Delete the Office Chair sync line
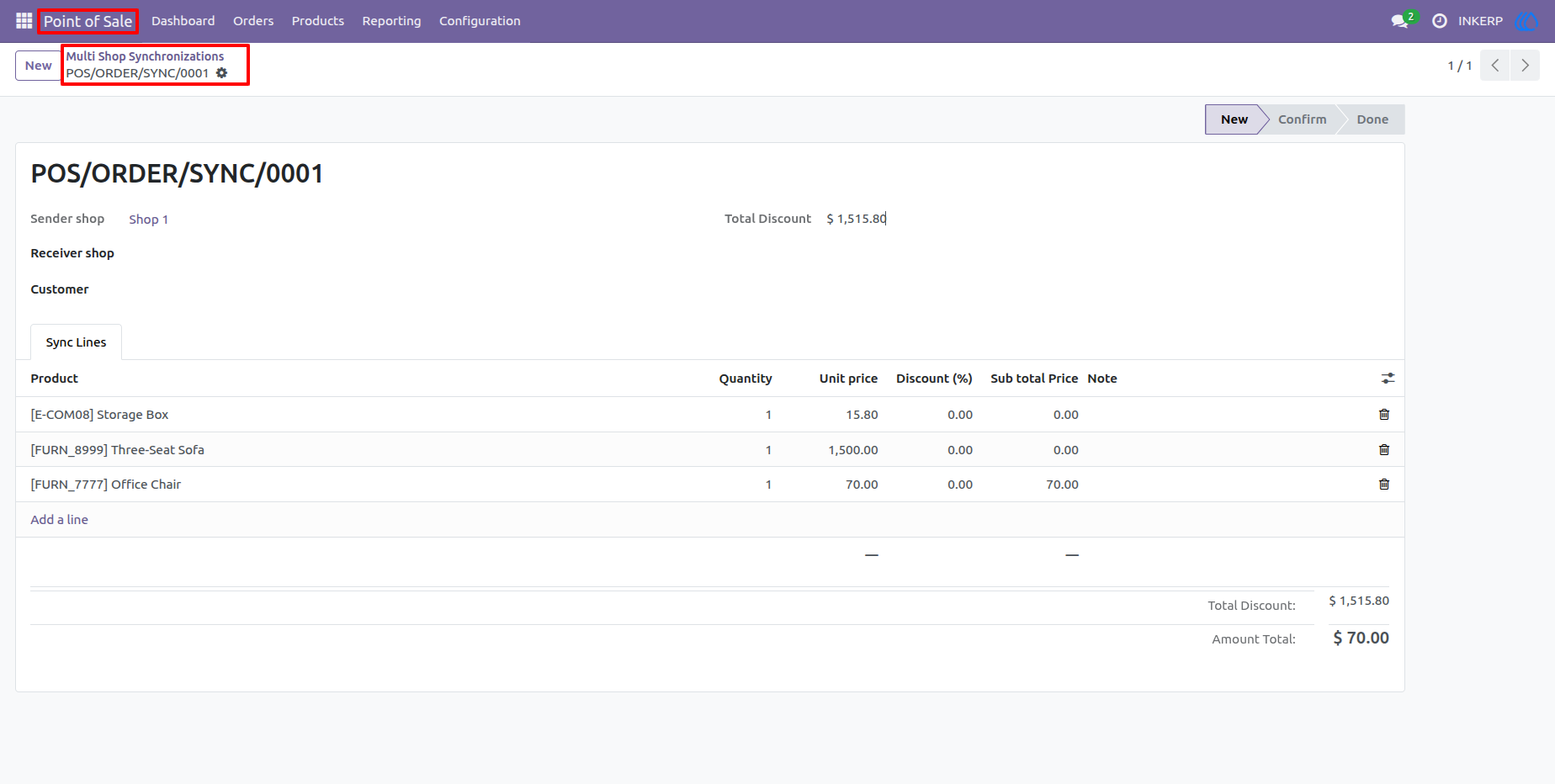Viewport: 1555px width, 784px height. pos(1384,484)
